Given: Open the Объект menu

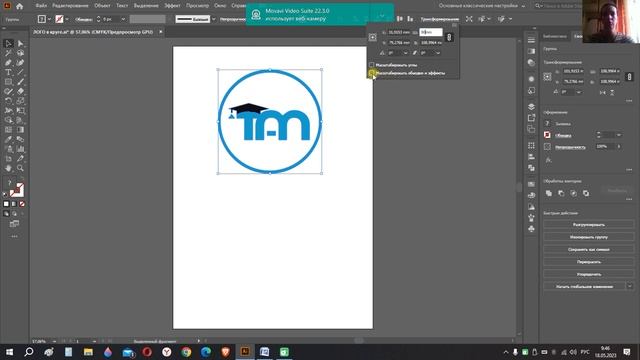Looking at the screenshot, I should click(x=102, y=6).
